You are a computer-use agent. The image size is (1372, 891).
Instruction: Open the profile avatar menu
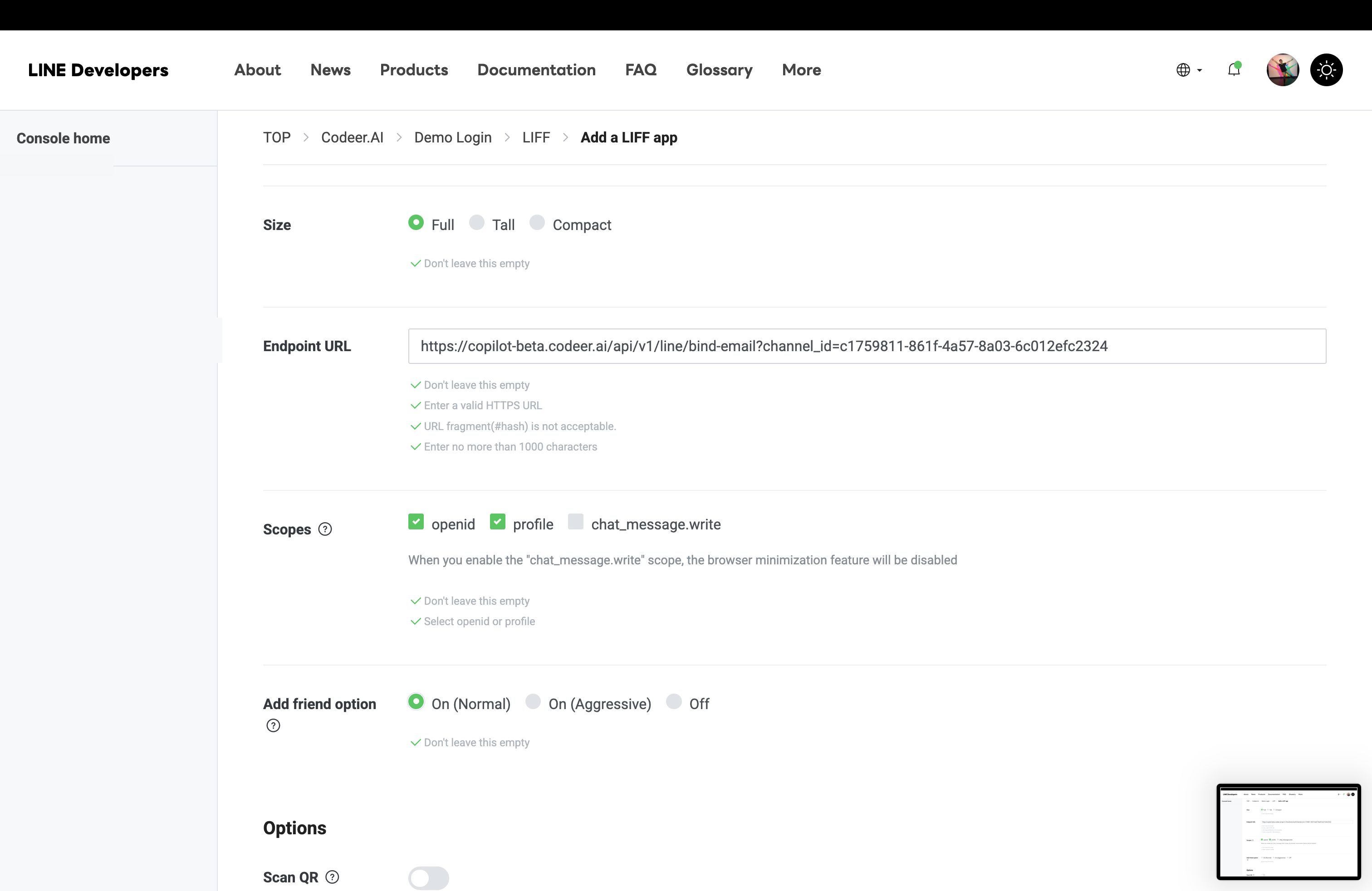pos(1282,70)
